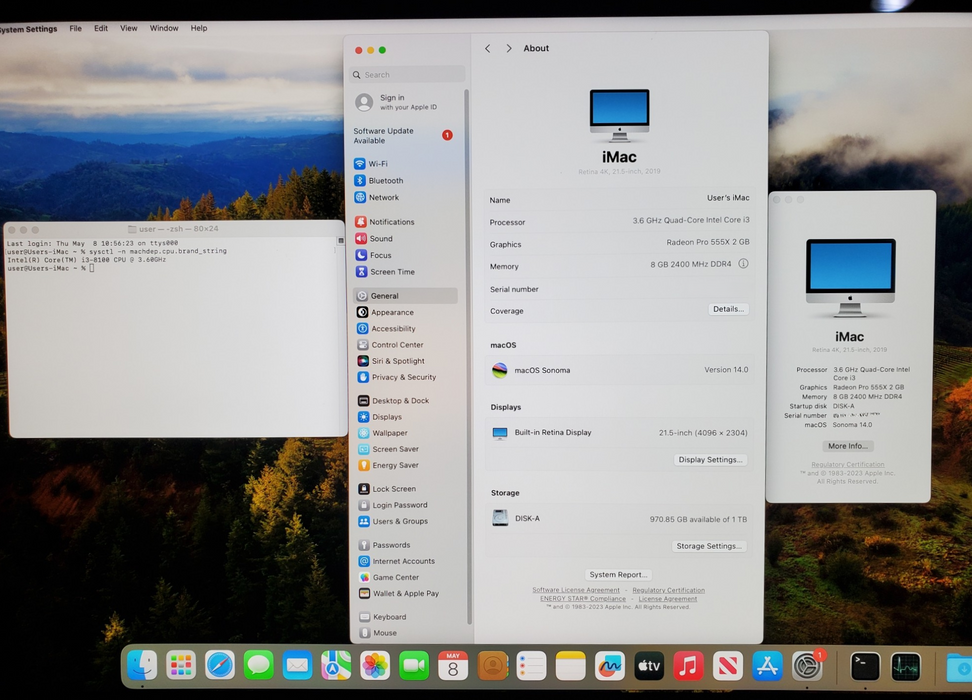Open the View menu

click(128, 29)
